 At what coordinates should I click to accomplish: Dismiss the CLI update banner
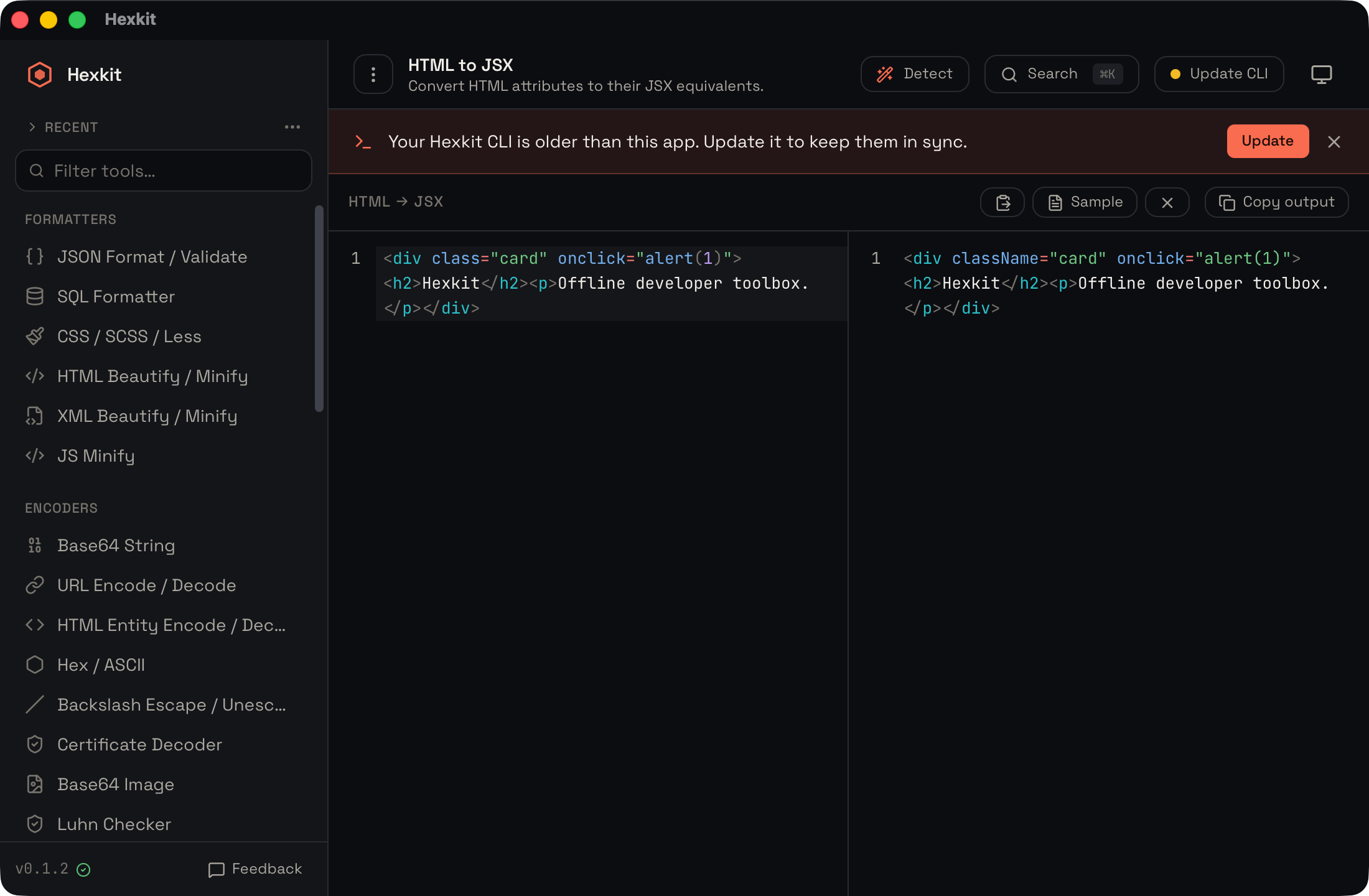[1334, 142]
